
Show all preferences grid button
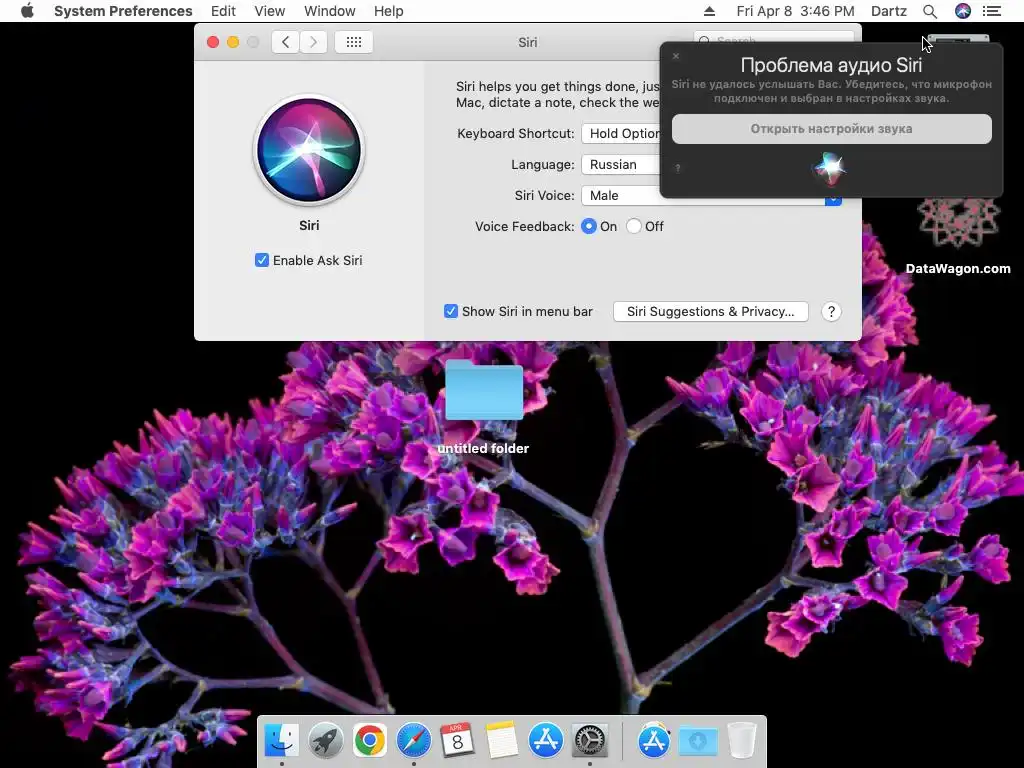click(353, 42)
